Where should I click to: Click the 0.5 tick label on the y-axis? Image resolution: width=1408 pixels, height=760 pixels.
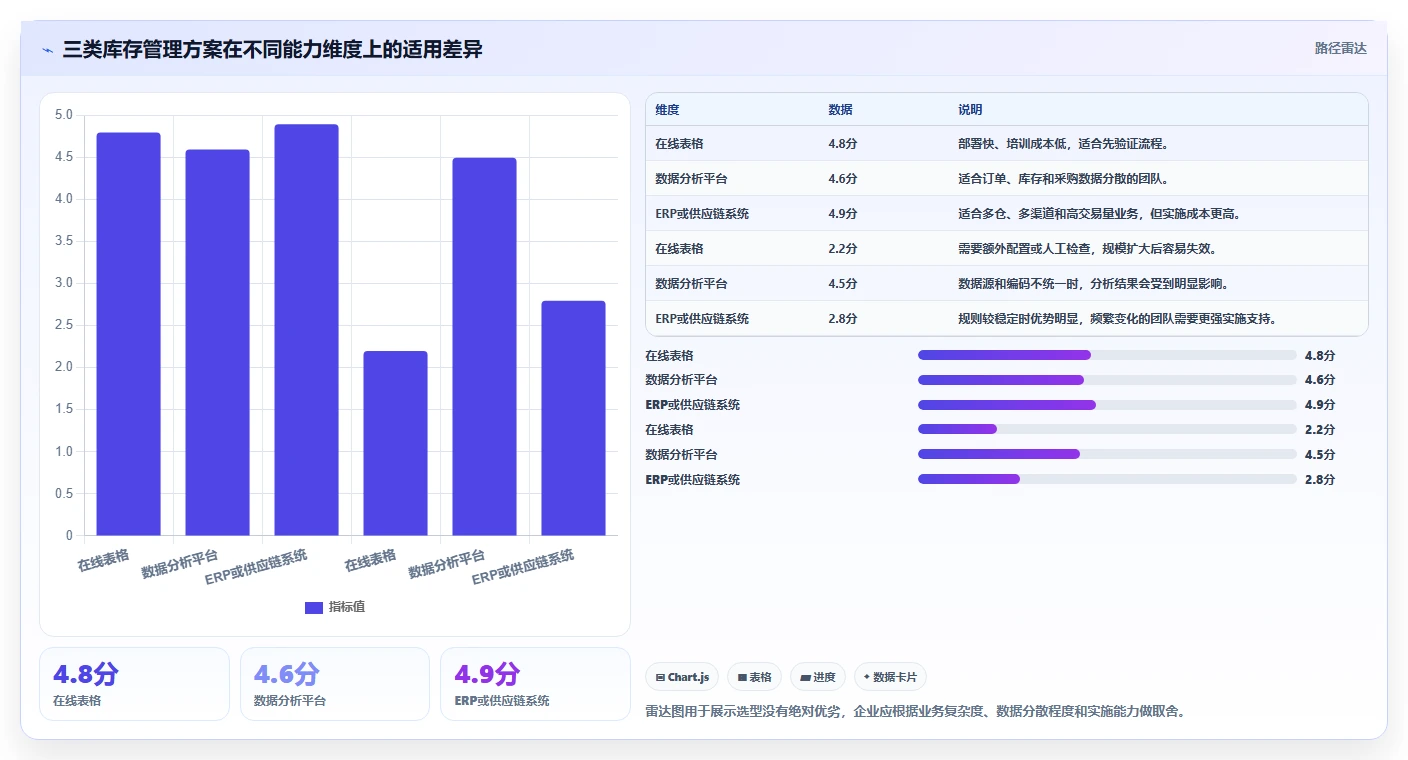pyautogui.click(x=64, y=493)
